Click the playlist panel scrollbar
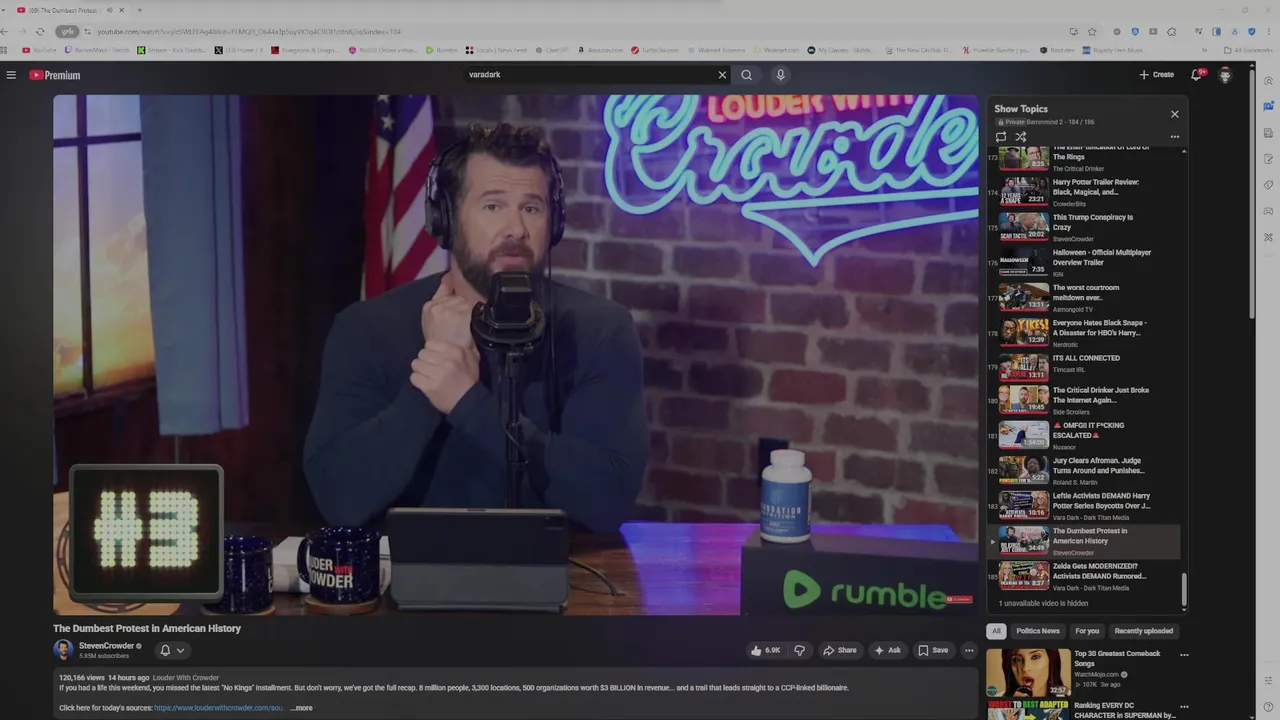Viewport: 1280px width, 720px height. 1185,590
